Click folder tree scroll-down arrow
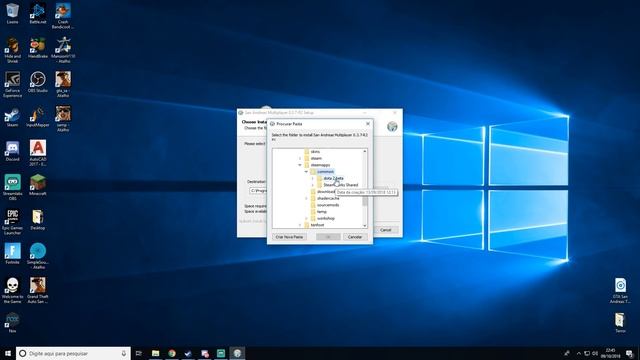 [364, 226]
